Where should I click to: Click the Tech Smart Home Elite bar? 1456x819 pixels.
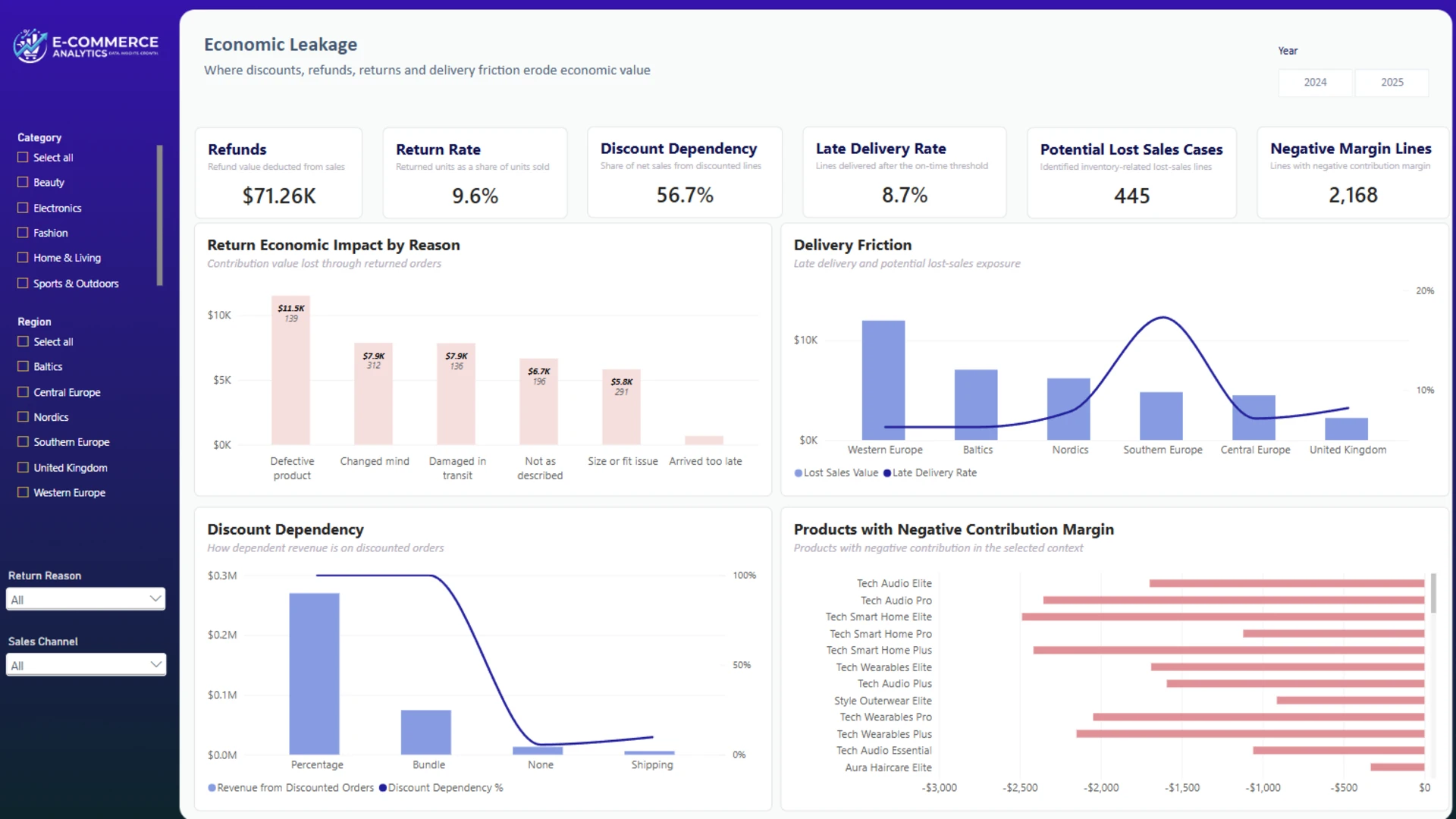pos(1222,617)
